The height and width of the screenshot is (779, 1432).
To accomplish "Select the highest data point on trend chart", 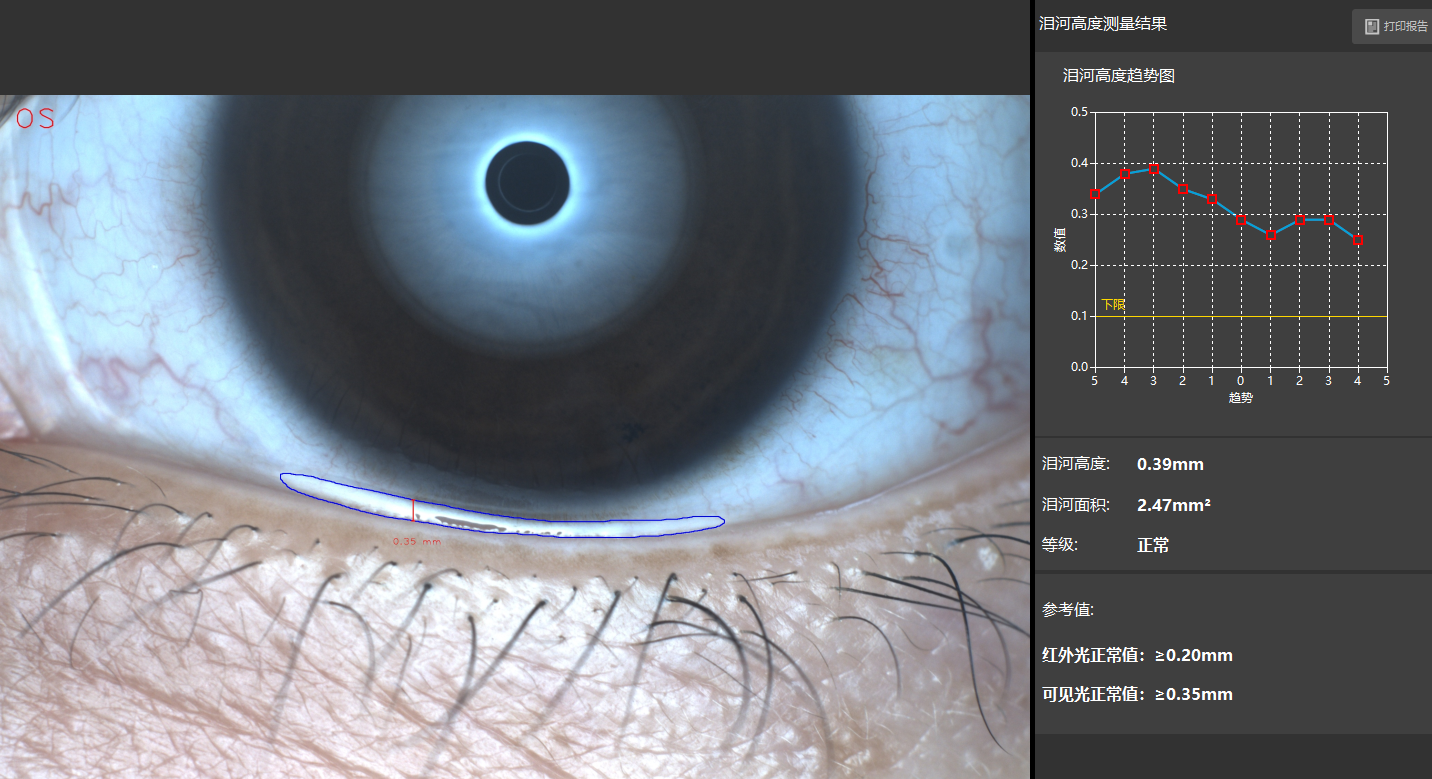I will (1154, 169).
